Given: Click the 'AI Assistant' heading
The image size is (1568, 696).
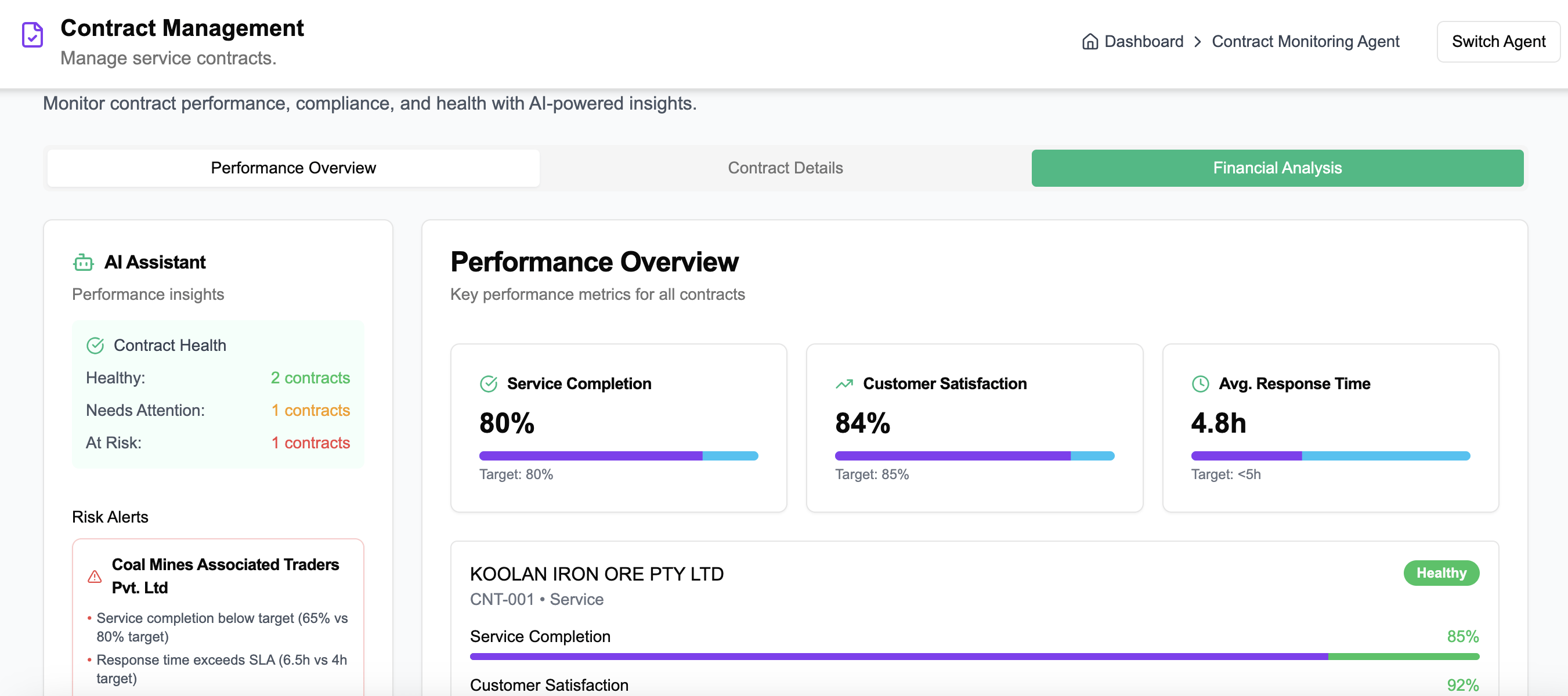Looking at the screenshot, I should [x=154, y=262].
